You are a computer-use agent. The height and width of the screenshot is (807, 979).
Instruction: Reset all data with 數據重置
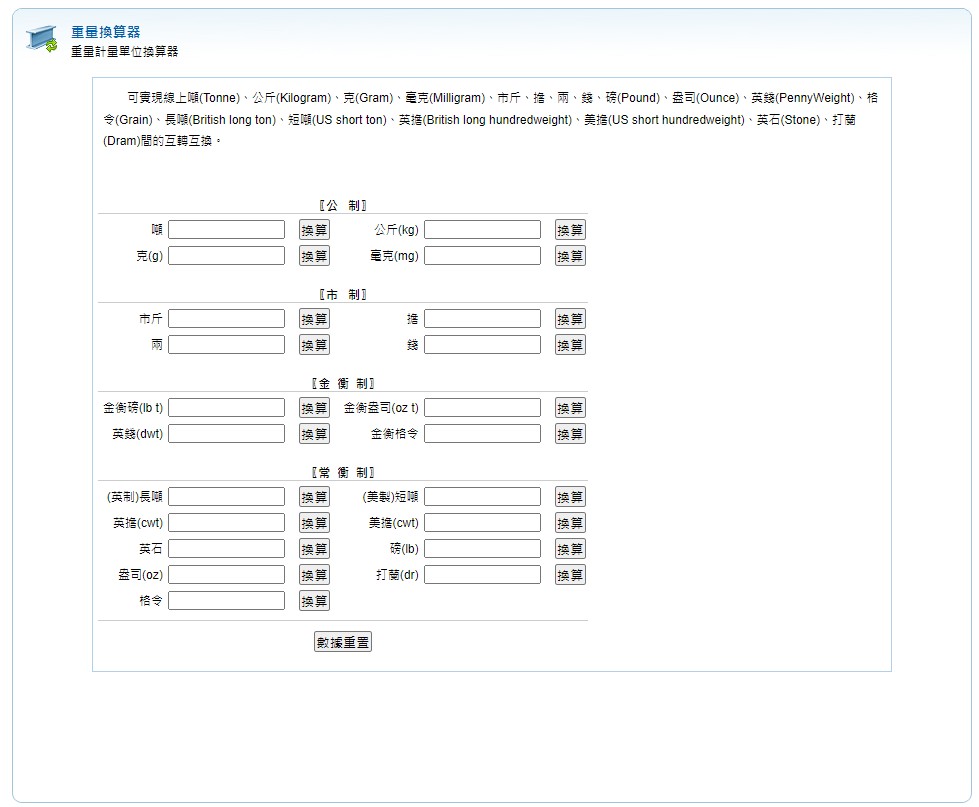point(343,642)
